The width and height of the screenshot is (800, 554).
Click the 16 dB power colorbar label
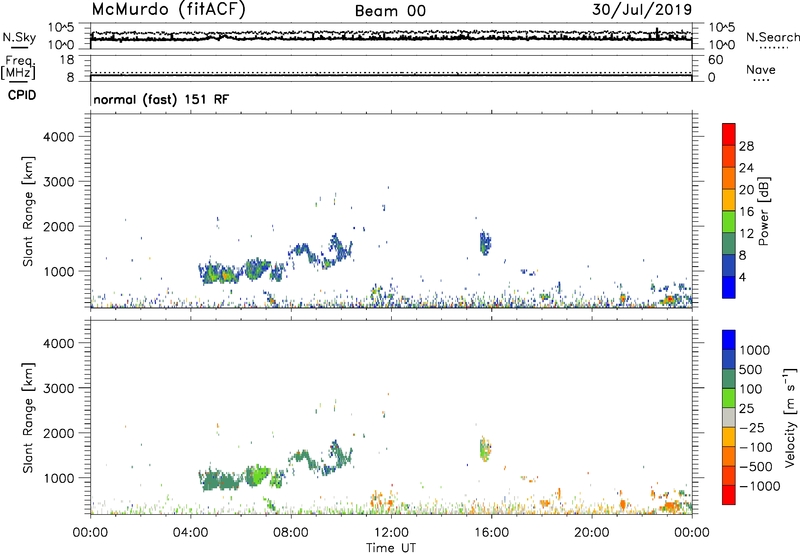click(x=746, y=212)
